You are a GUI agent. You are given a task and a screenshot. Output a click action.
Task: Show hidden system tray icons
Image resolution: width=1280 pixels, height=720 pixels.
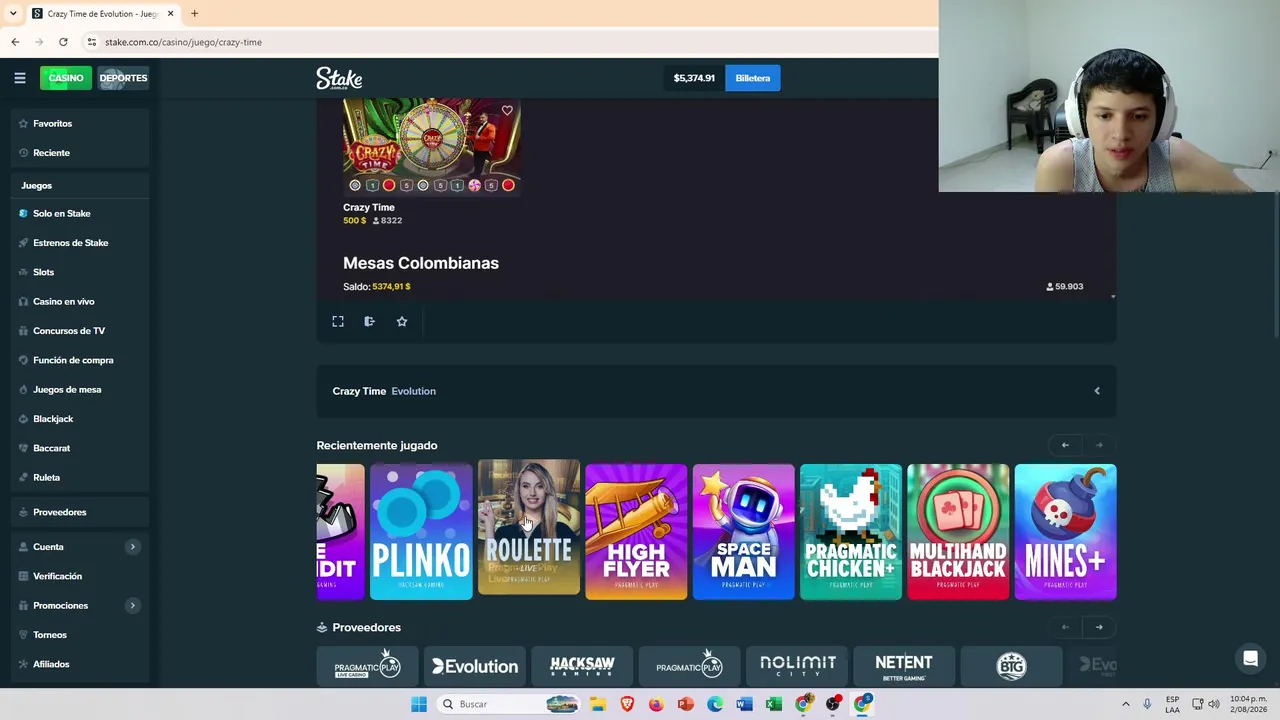[1125, 704]
